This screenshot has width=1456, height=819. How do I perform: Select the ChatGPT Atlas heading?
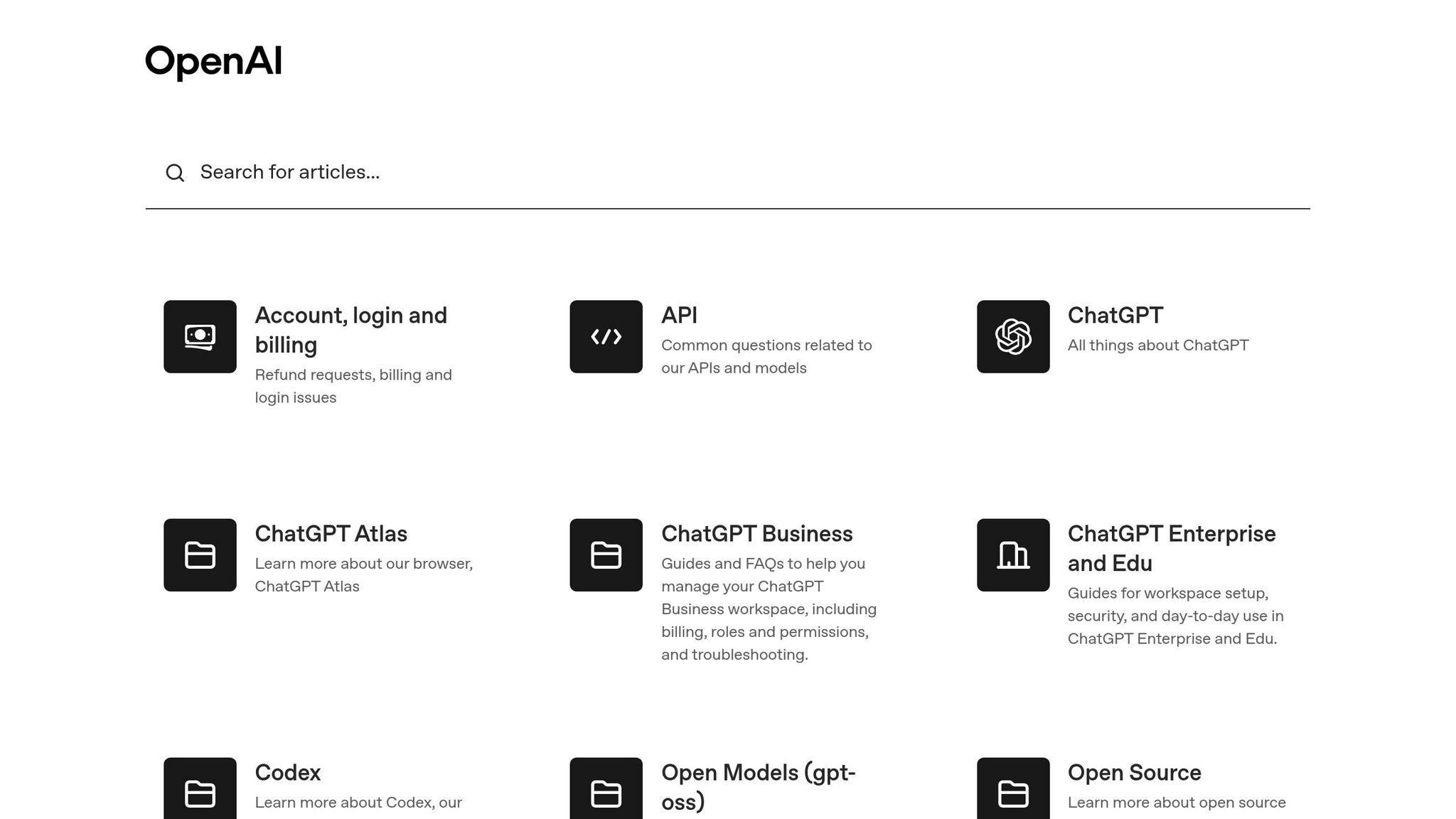[331, 534]
